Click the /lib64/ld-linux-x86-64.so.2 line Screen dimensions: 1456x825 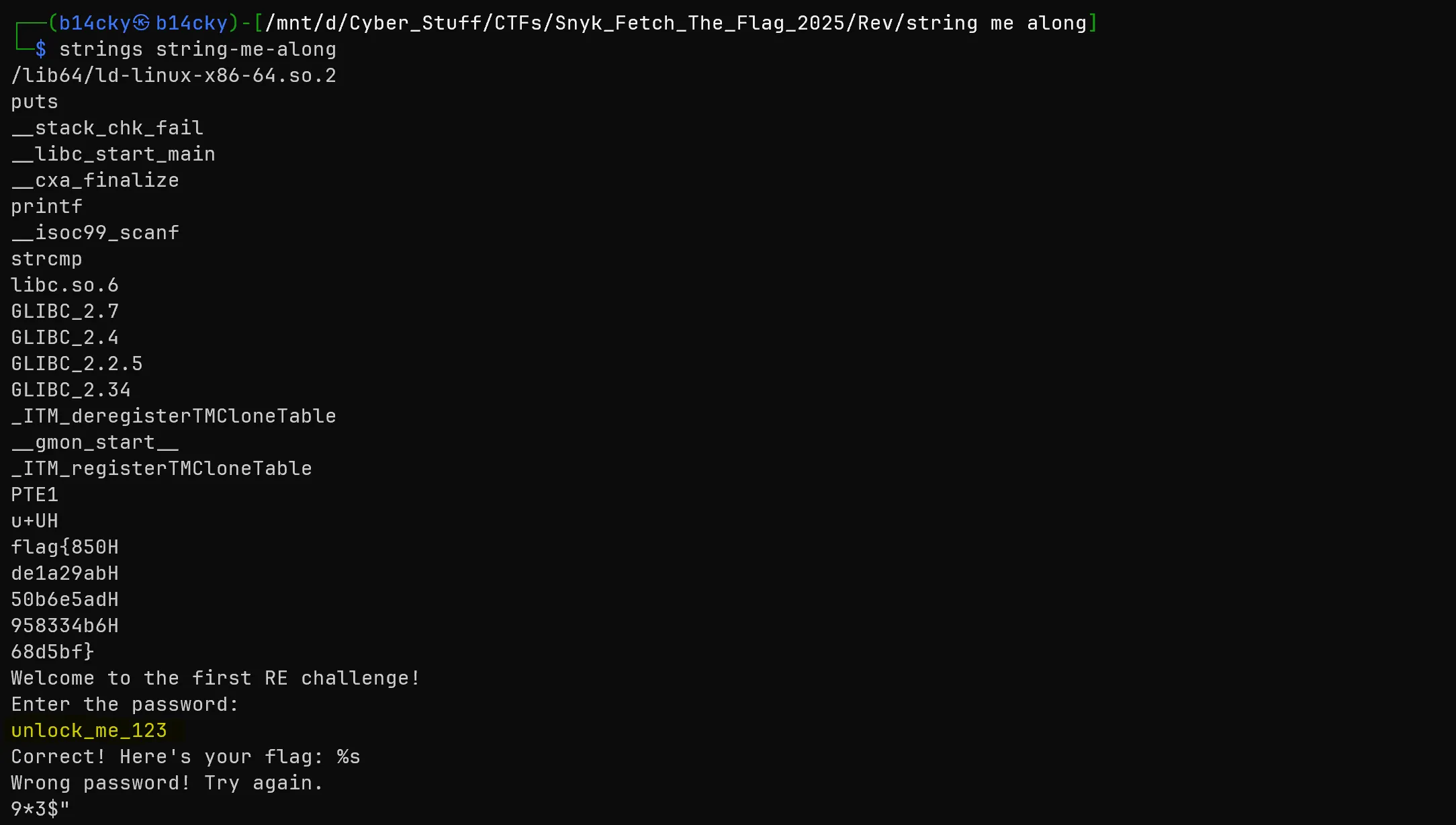tap(173, 75)
